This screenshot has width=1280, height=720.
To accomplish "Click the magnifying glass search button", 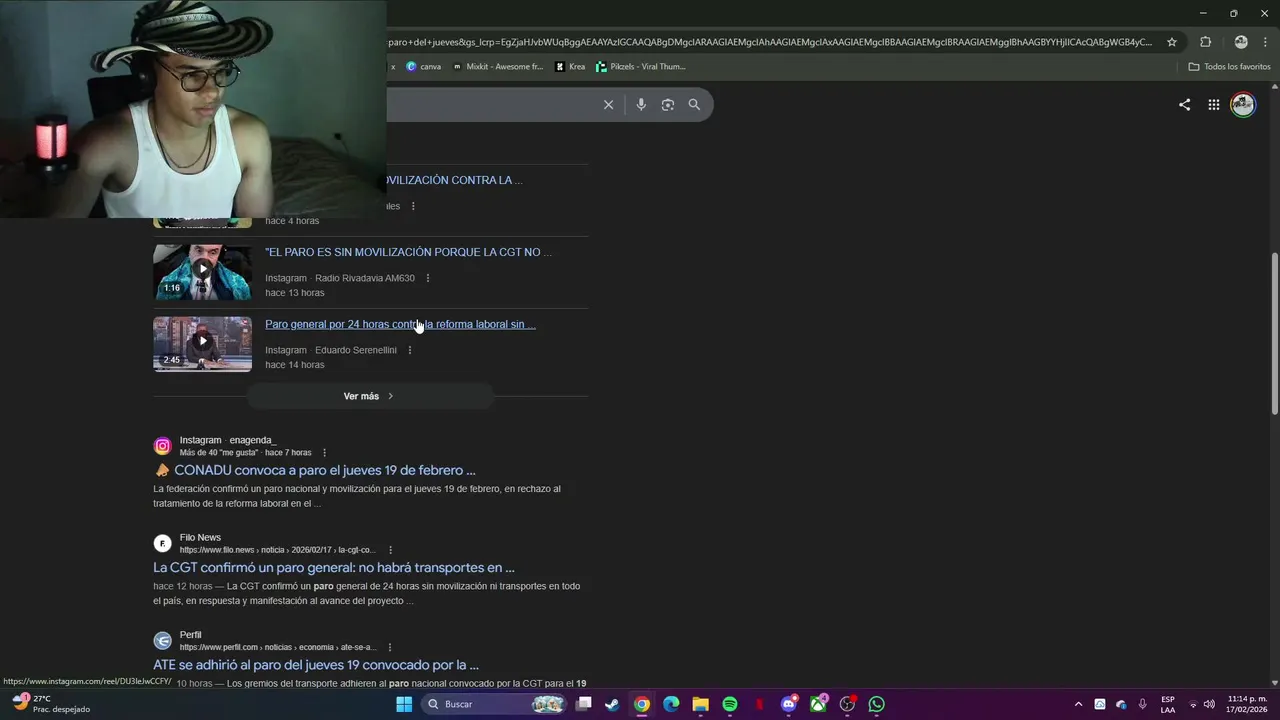I will tap(694, 104).
